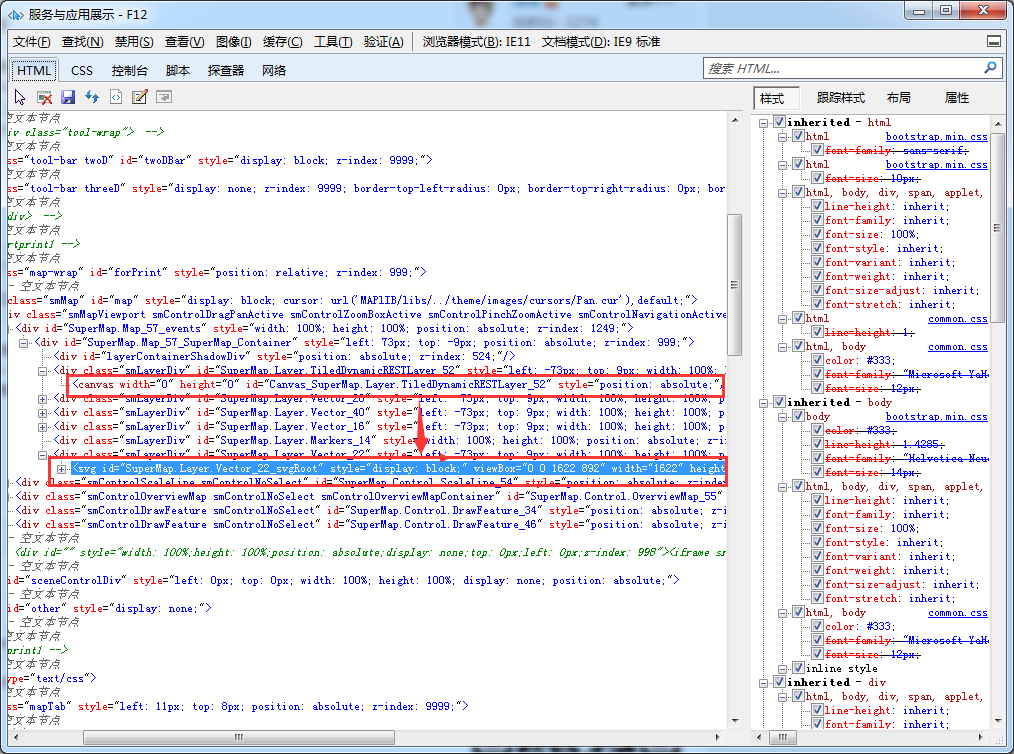Uncheck the font-family: sans-serif property
This screenshot has height=754, width=1014.
(817, 150)
